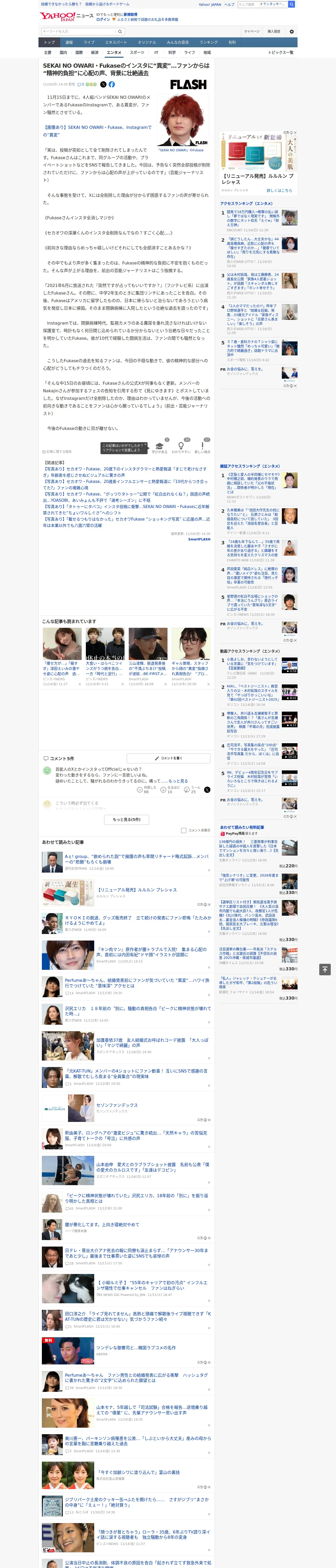The image size is (336, 1568).
Task: Select the ライブ navigation tab
Action: point(89,42)
